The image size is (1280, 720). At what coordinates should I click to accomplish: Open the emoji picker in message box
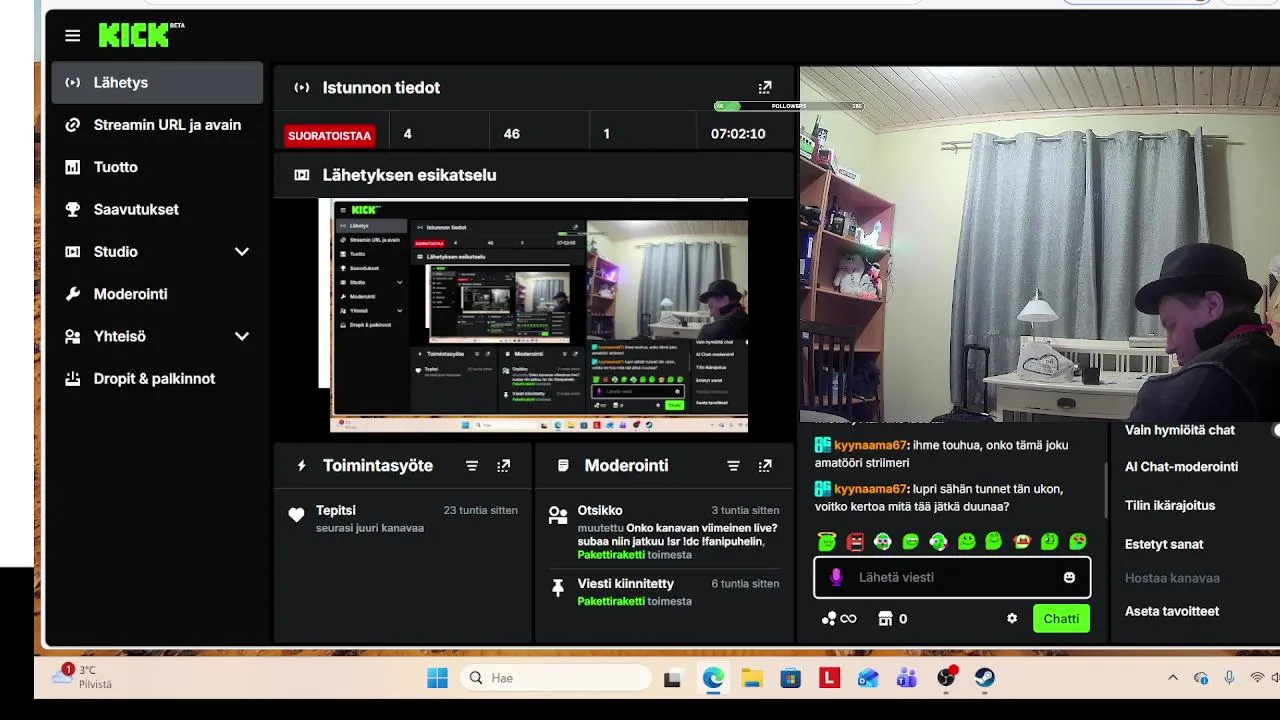(1069, 577)
